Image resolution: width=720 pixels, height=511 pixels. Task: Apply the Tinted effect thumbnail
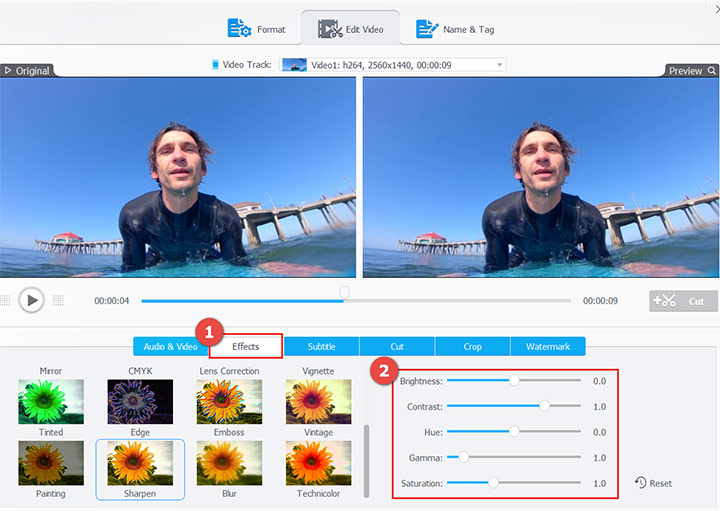51,401
